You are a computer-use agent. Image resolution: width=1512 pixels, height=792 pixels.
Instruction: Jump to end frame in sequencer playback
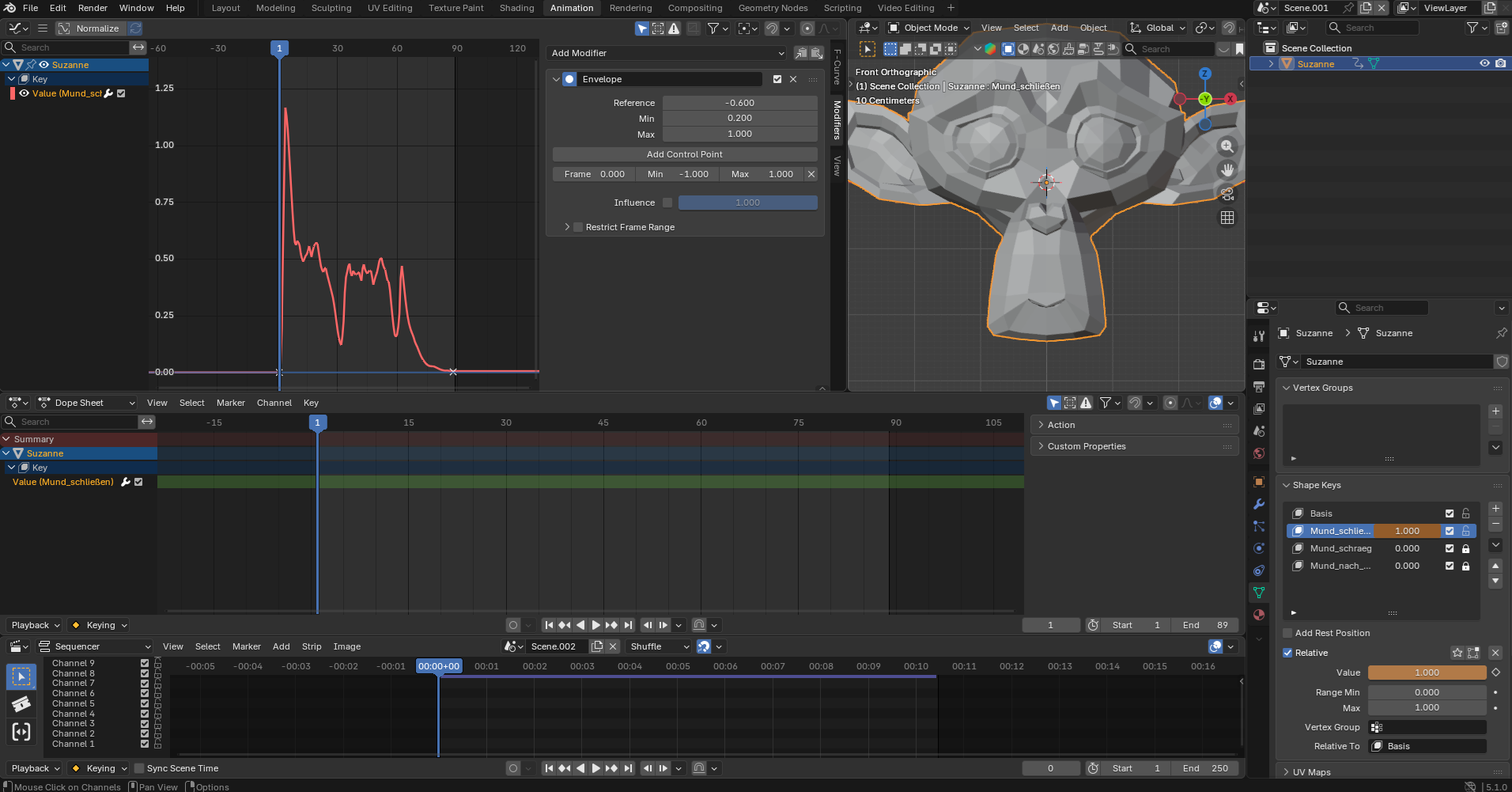point(628,768)
